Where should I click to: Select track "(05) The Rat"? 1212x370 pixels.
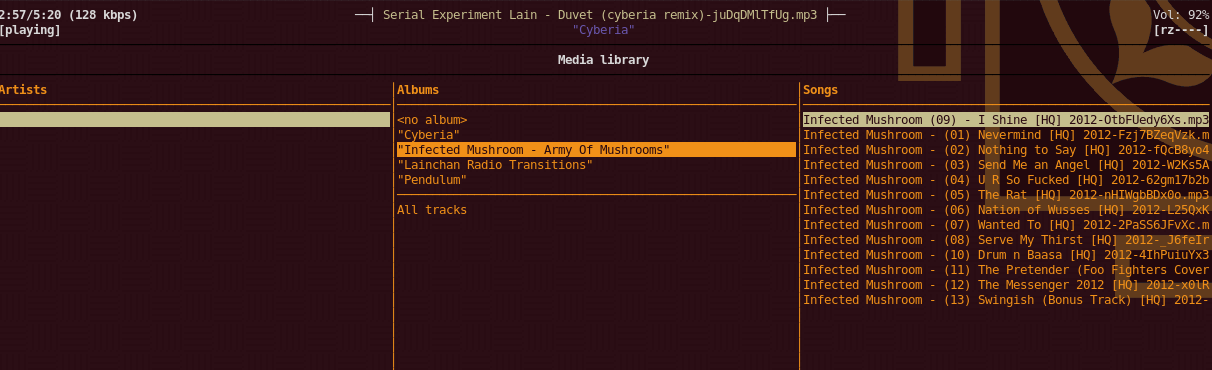pyautogui.click(x=1006, y=195)
